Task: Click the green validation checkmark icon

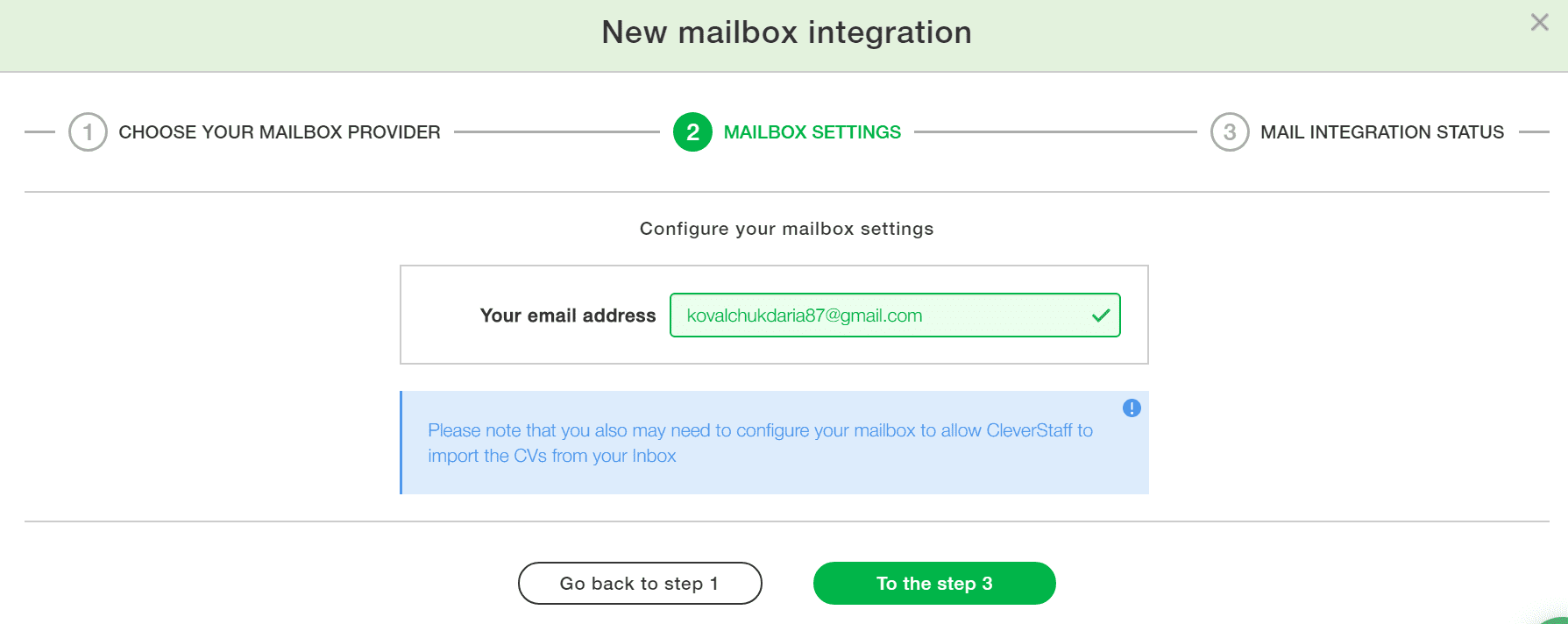Action: pyautogui.click(x=1101, y=316)
